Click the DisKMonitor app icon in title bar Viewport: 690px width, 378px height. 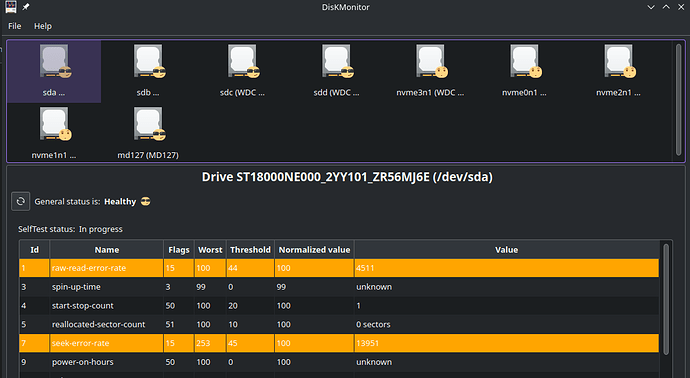(11, 7)
